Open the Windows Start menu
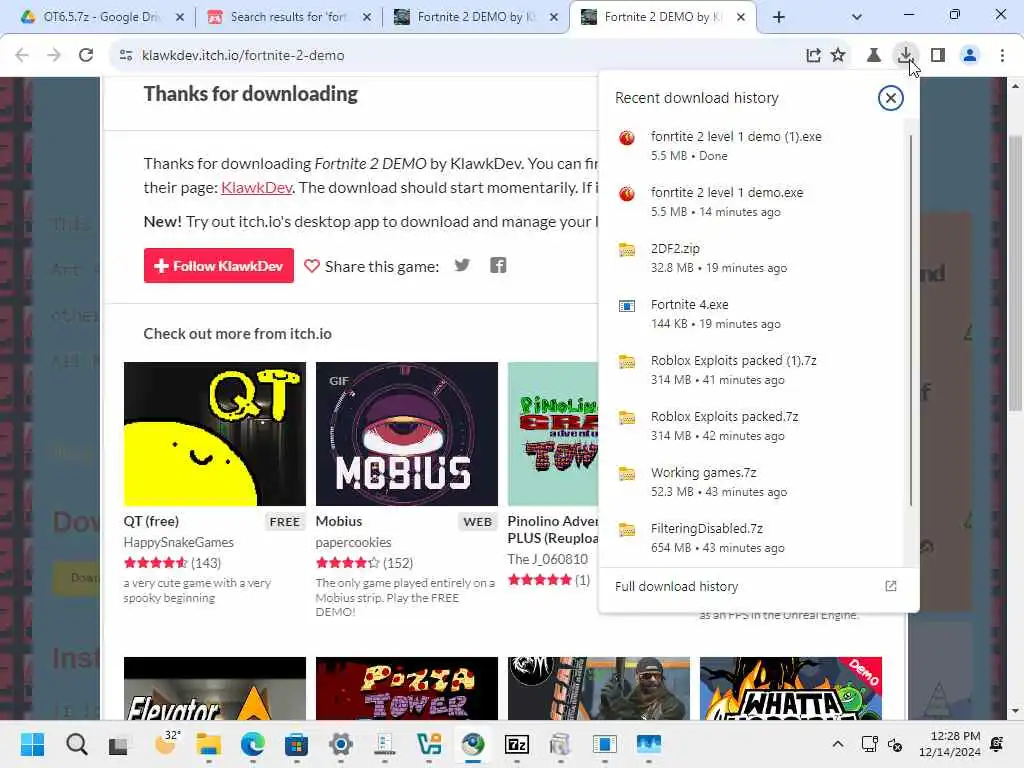Image resolution: width=1024 pixels, height=768 pixels. (32, 744)
